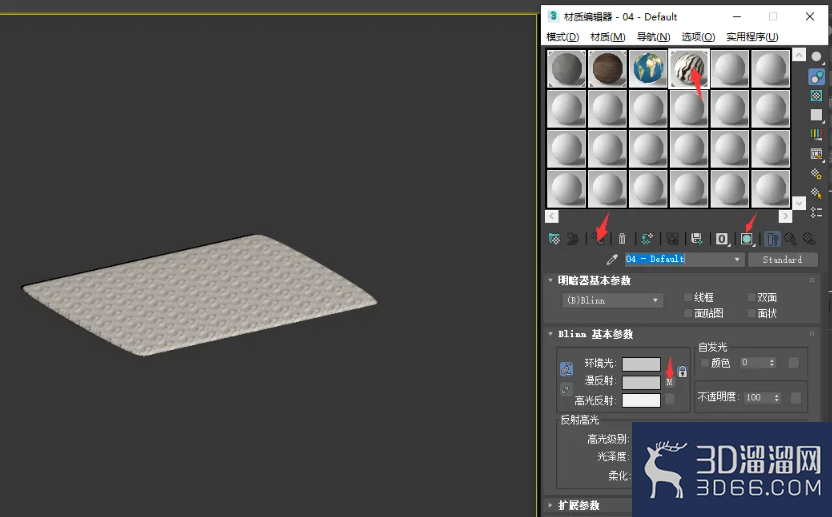Image resolution: width=832 pixels, height=517 pixels.
Task: Click the 漫反射 color swatch
Action: [x=642, y=382]
